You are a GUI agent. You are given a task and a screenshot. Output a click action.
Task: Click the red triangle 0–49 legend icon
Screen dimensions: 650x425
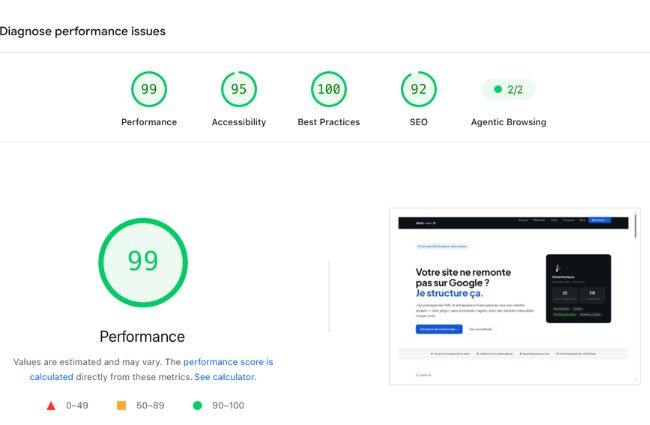[51, 406]
